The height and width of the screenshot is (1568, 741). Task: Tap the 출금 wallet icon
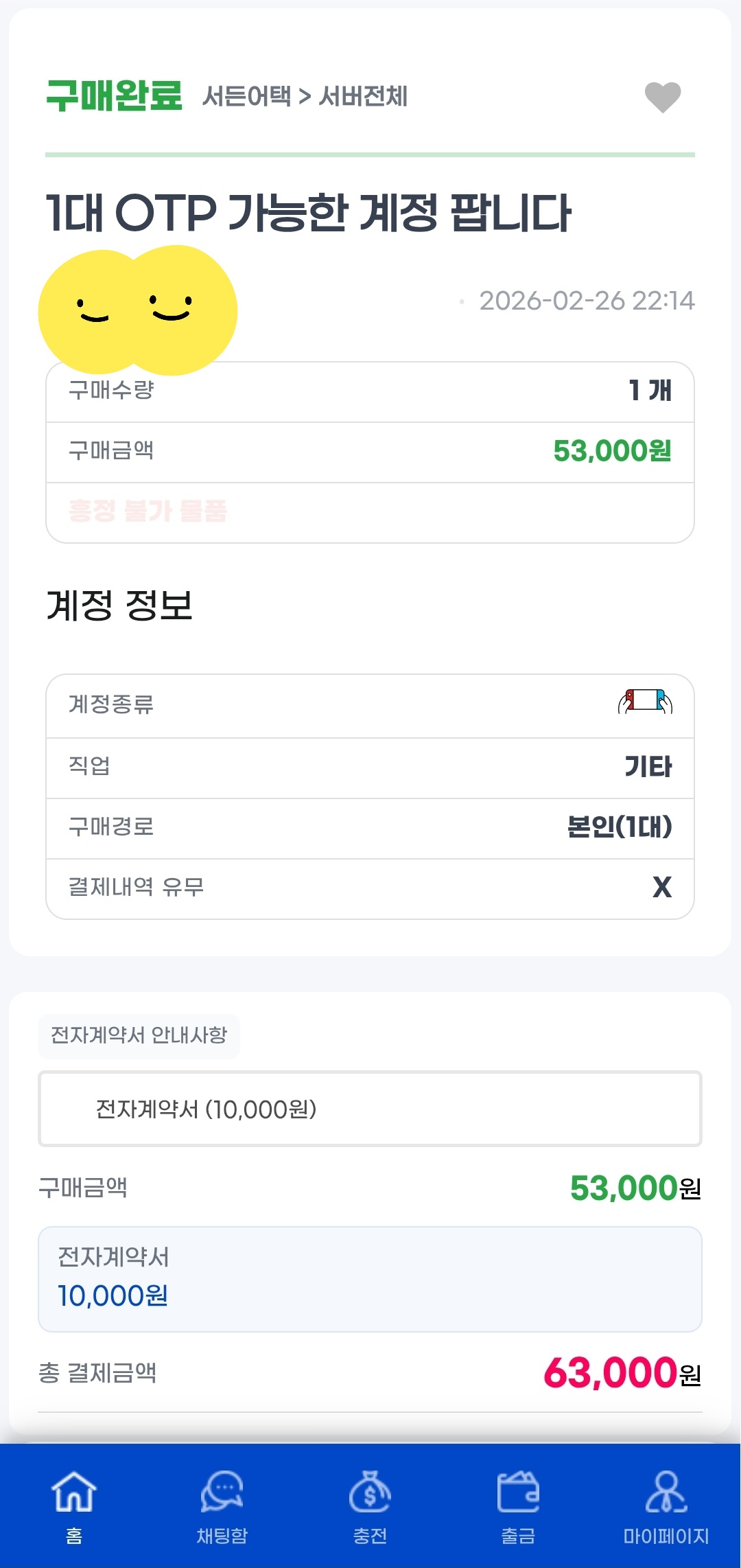(x=518, y=1492)
